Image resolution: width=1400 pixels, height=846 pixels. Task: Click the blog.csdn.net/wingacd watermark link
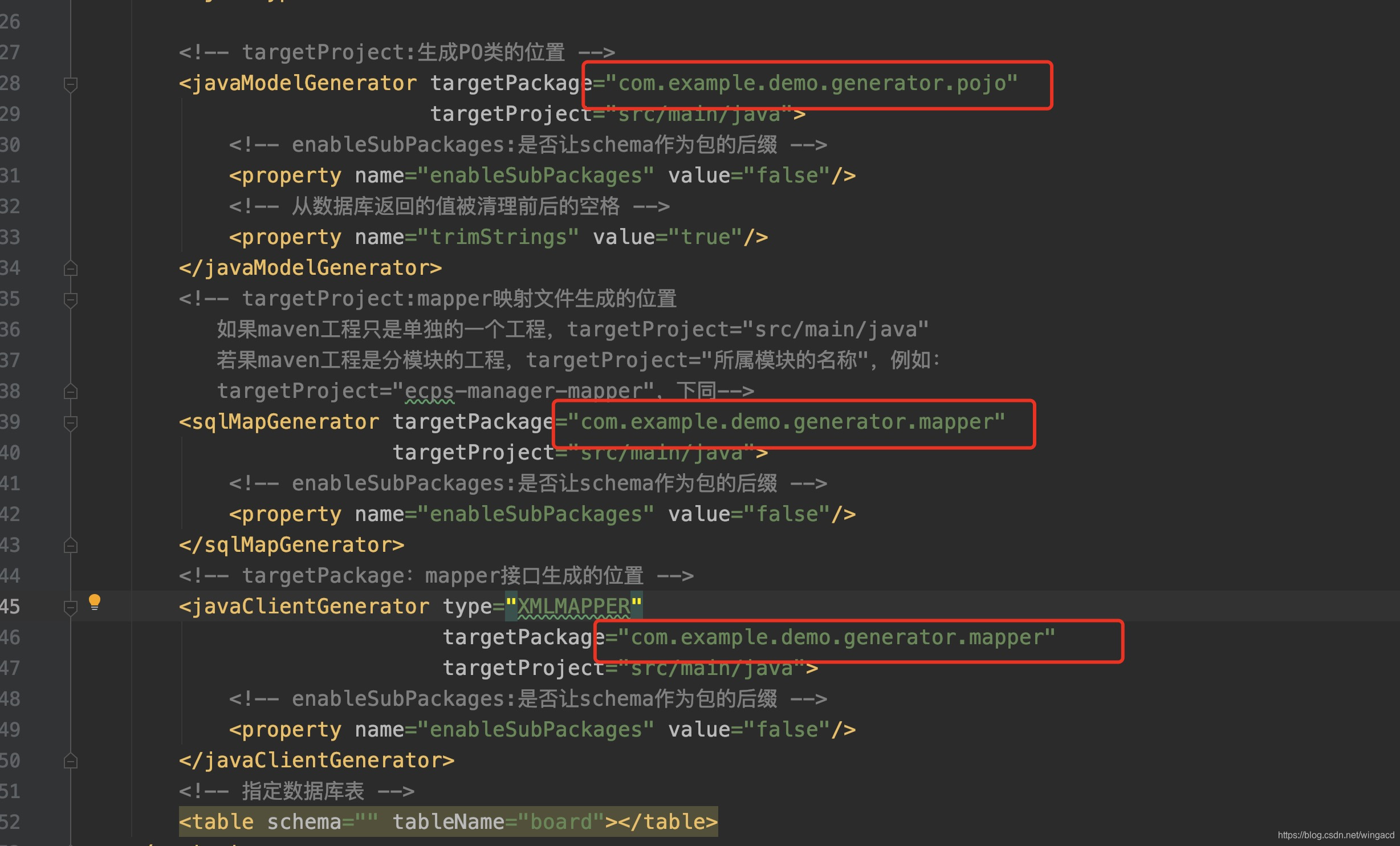[1335, 835]
